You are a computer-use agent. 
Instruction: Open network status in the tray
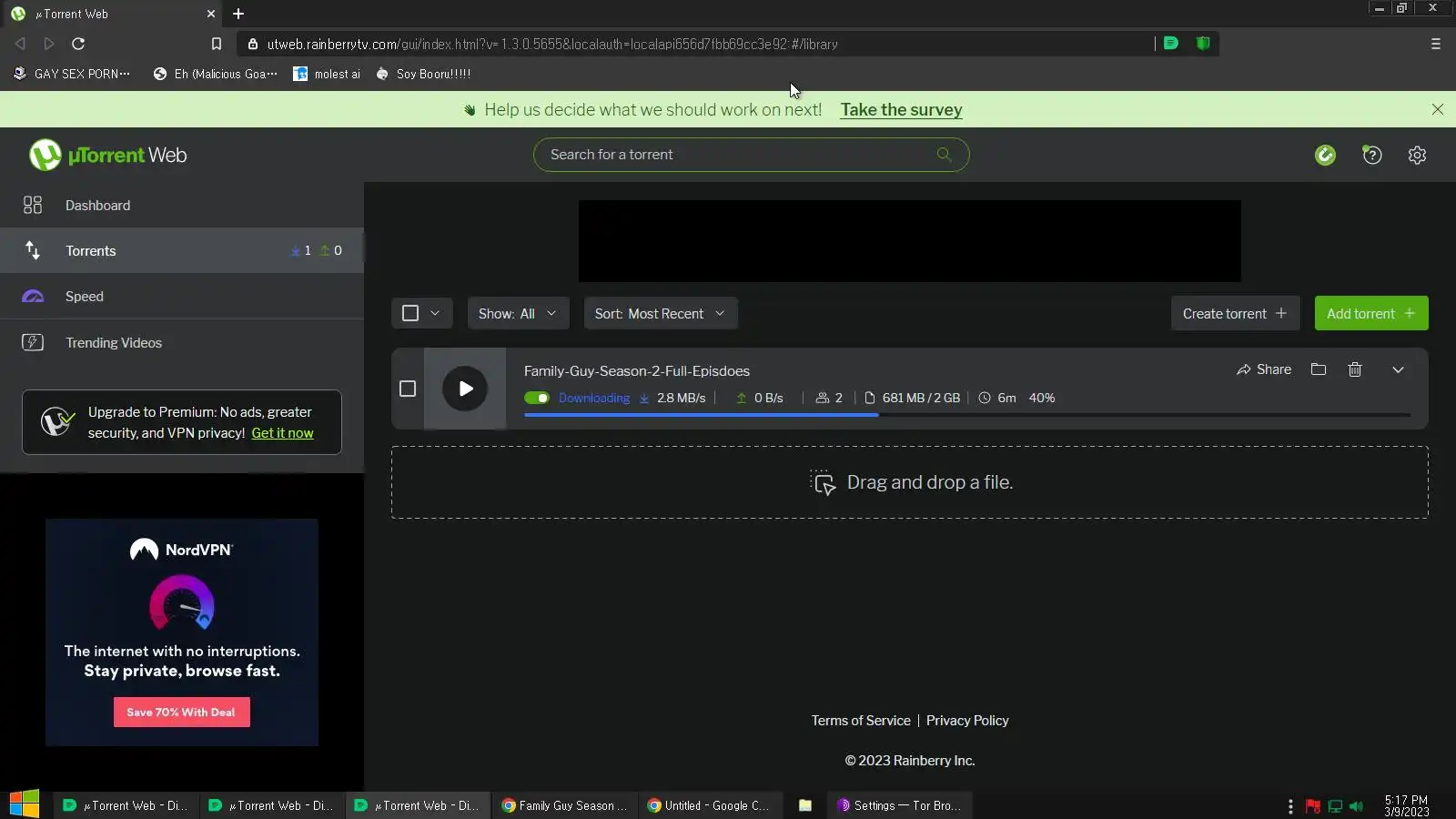tap(1335, 806)
